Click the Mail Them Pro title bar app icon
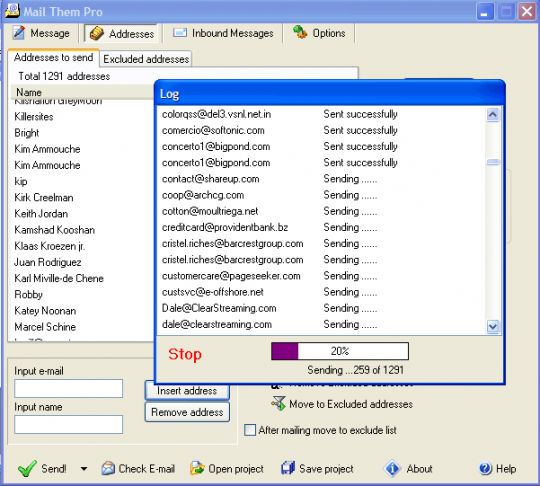The width and height of the screenshot is (540, 486). 12,10
